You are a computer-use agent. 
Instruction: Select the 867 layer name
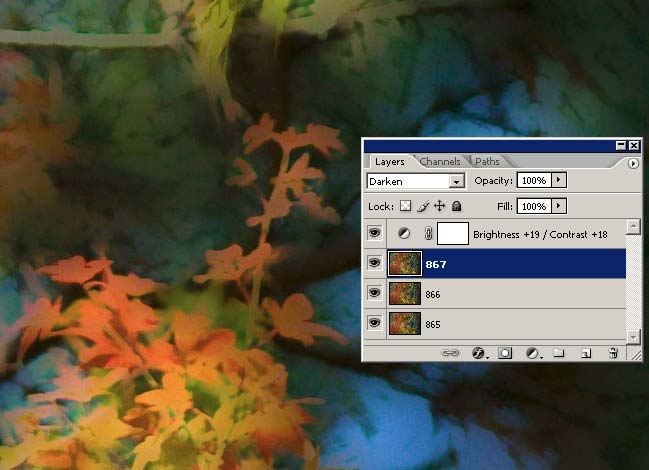436,264
